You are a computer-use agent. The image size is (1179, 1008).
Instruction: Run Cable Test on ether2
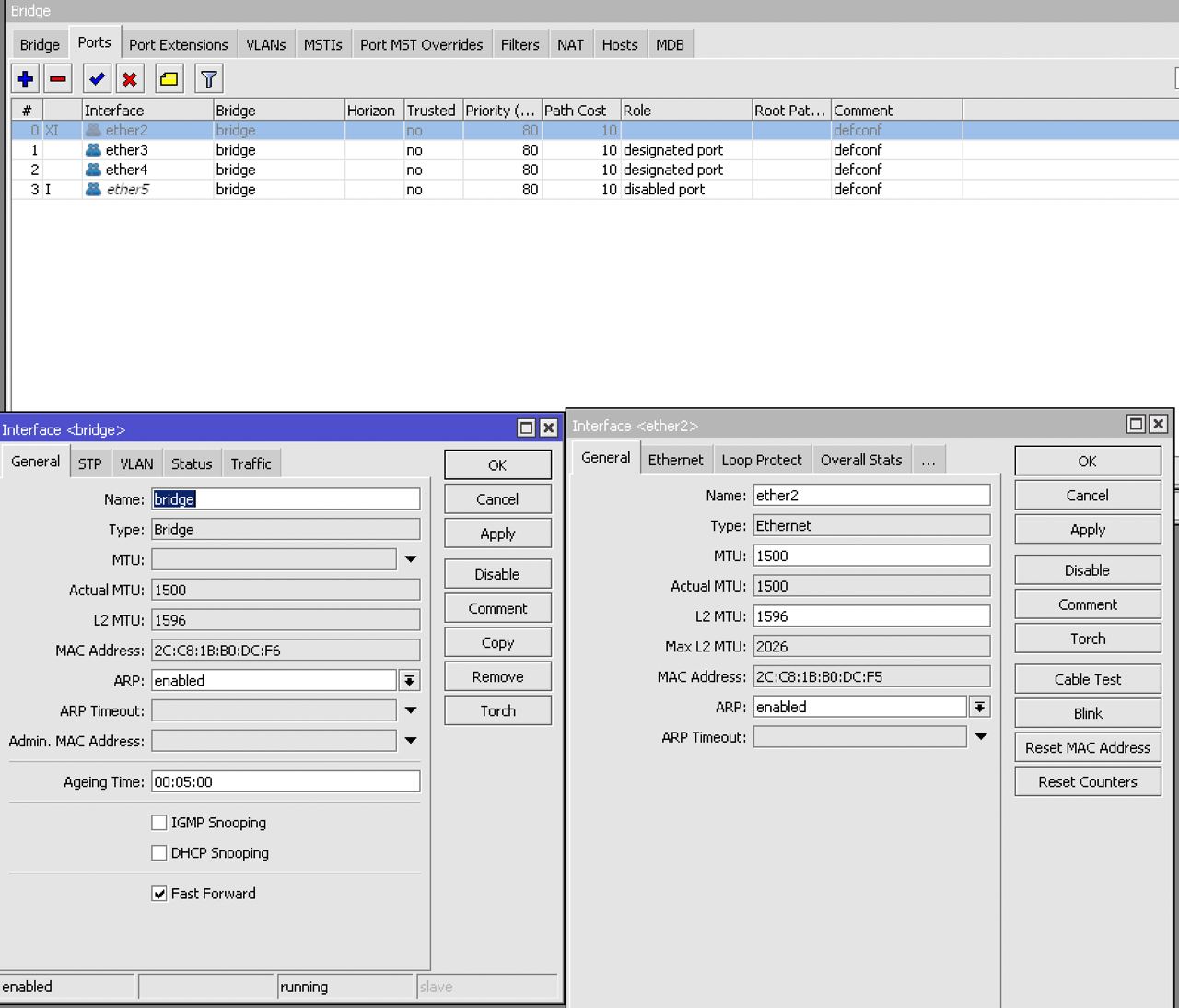(1088, 679)
